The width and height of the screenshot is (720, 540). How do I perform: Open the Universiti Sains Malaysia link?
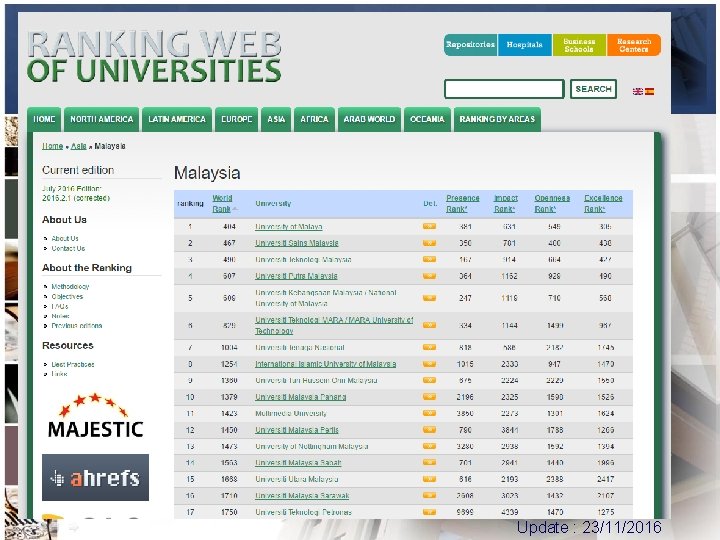tap(297, 243)
